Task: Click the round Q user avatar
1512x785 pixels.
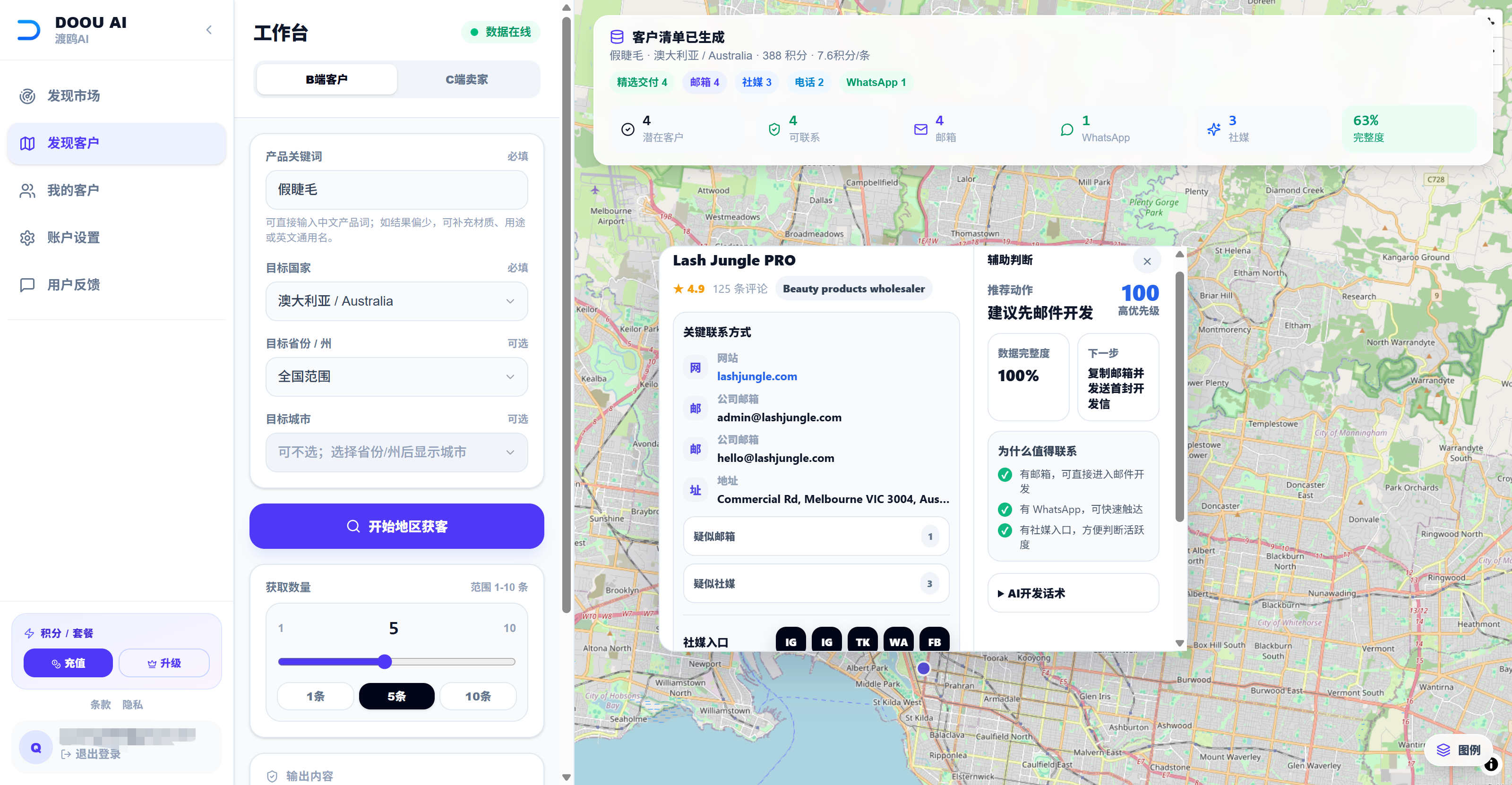Action: pos(36,748)
